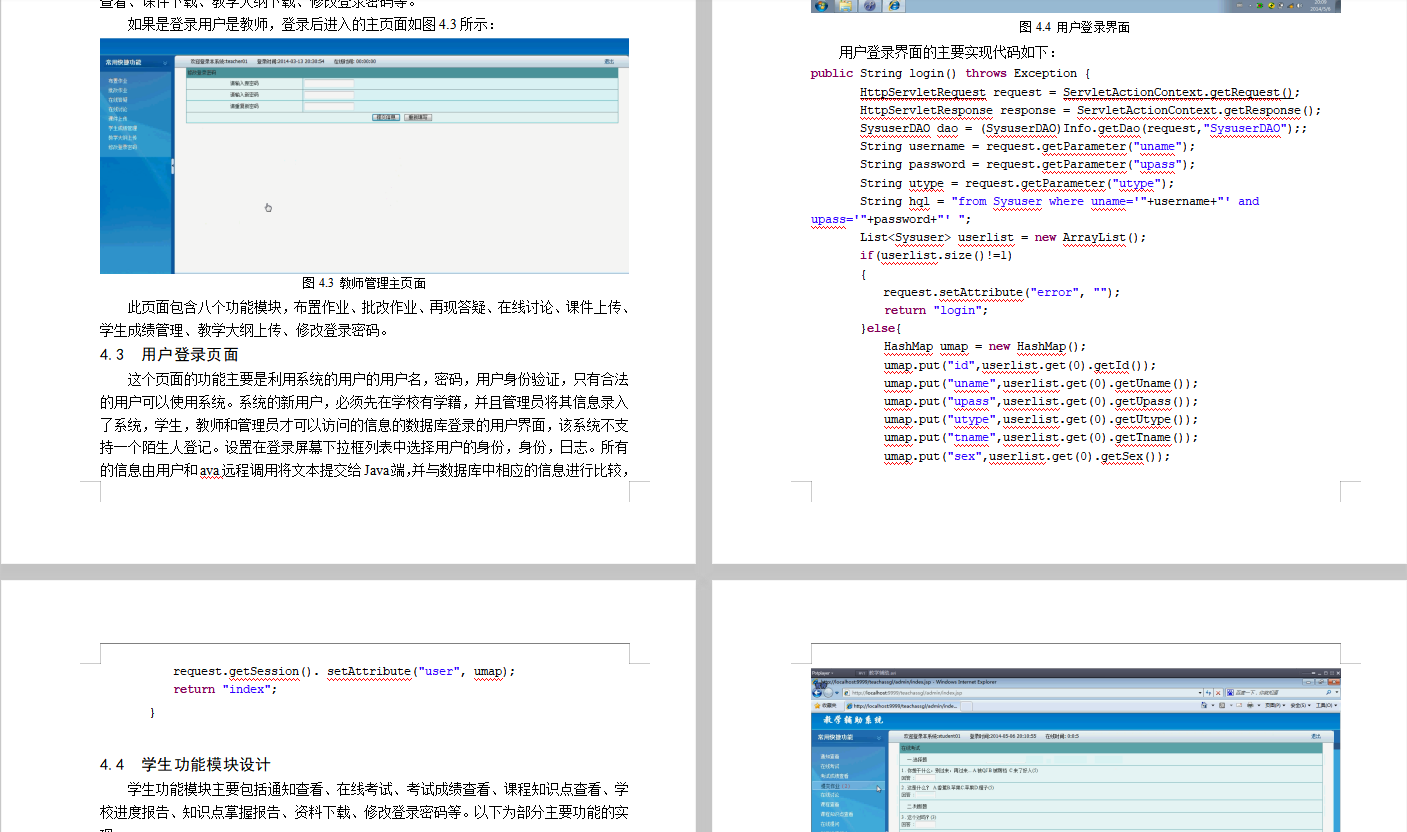This screenshot has height=832, width=1407.
Task: Click the umap.put("uname") code line
Action: 1041,383
